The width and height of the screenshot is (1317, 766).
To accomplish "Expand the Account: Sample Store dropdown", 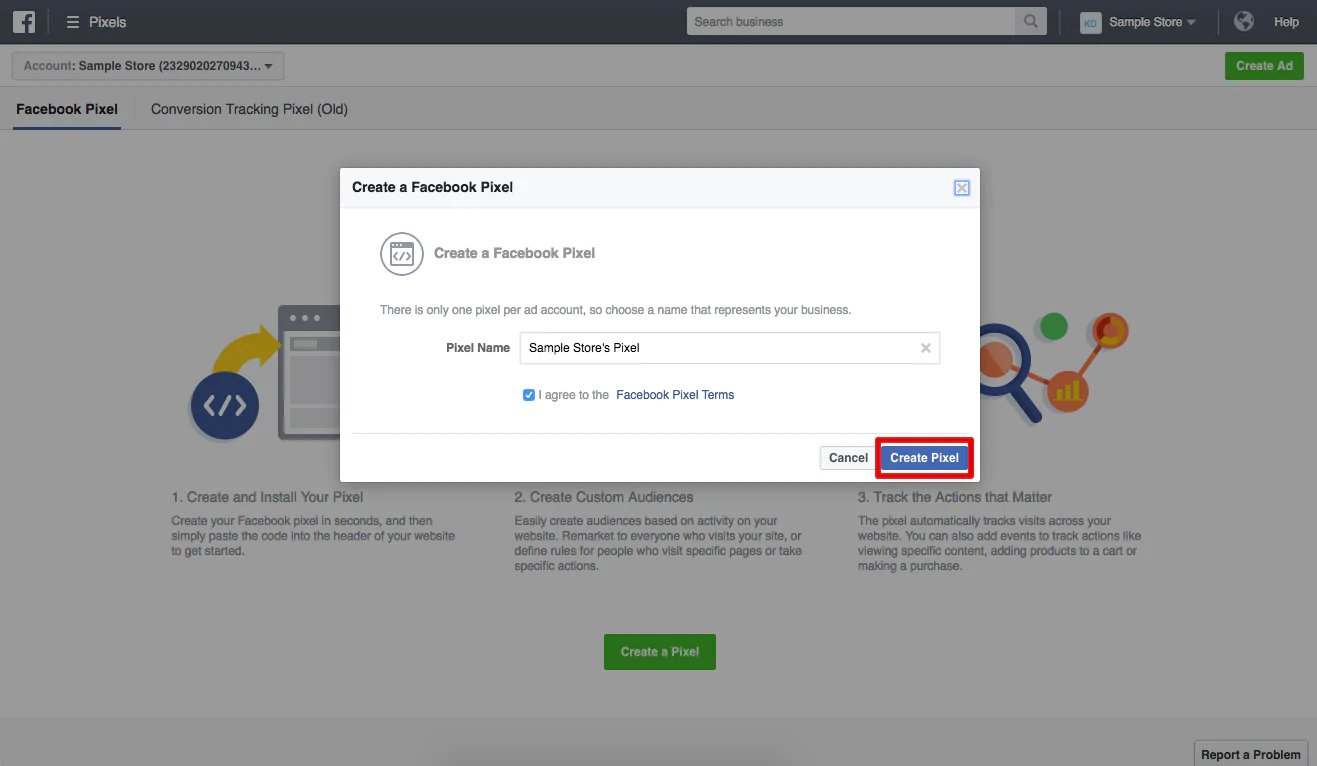I will [148, 66].
